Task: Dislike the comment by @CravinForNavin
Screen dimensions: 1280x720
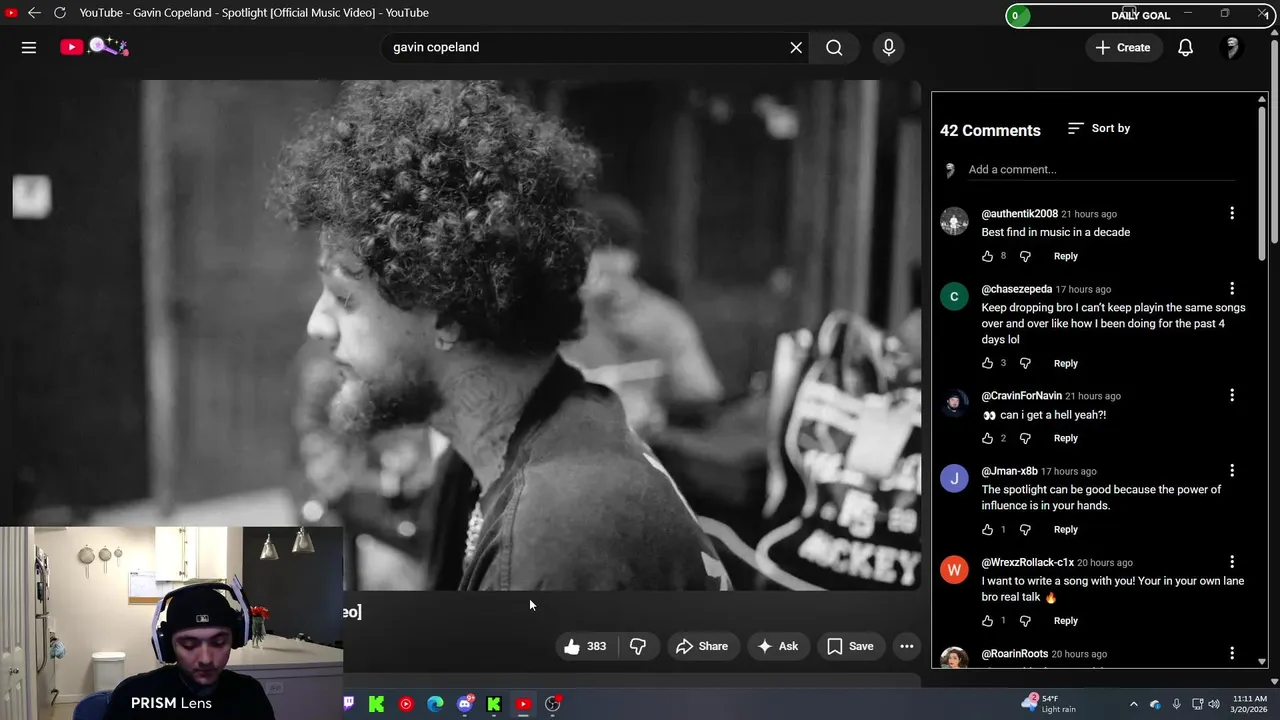Action: tap(1025, 438)
